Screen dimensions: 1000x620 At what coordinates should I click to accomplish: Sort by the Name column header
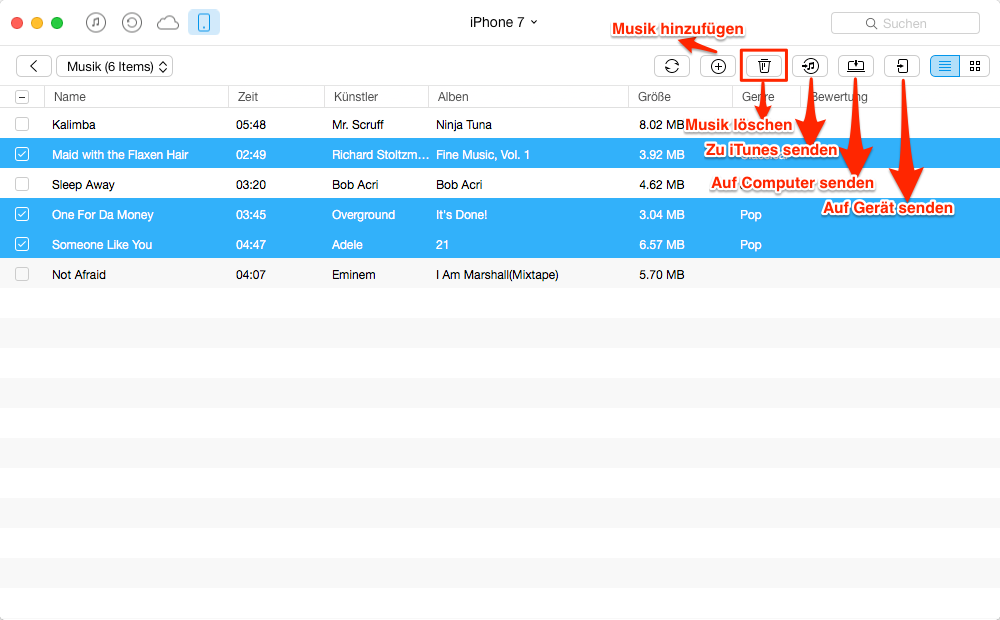click(136, 97)
